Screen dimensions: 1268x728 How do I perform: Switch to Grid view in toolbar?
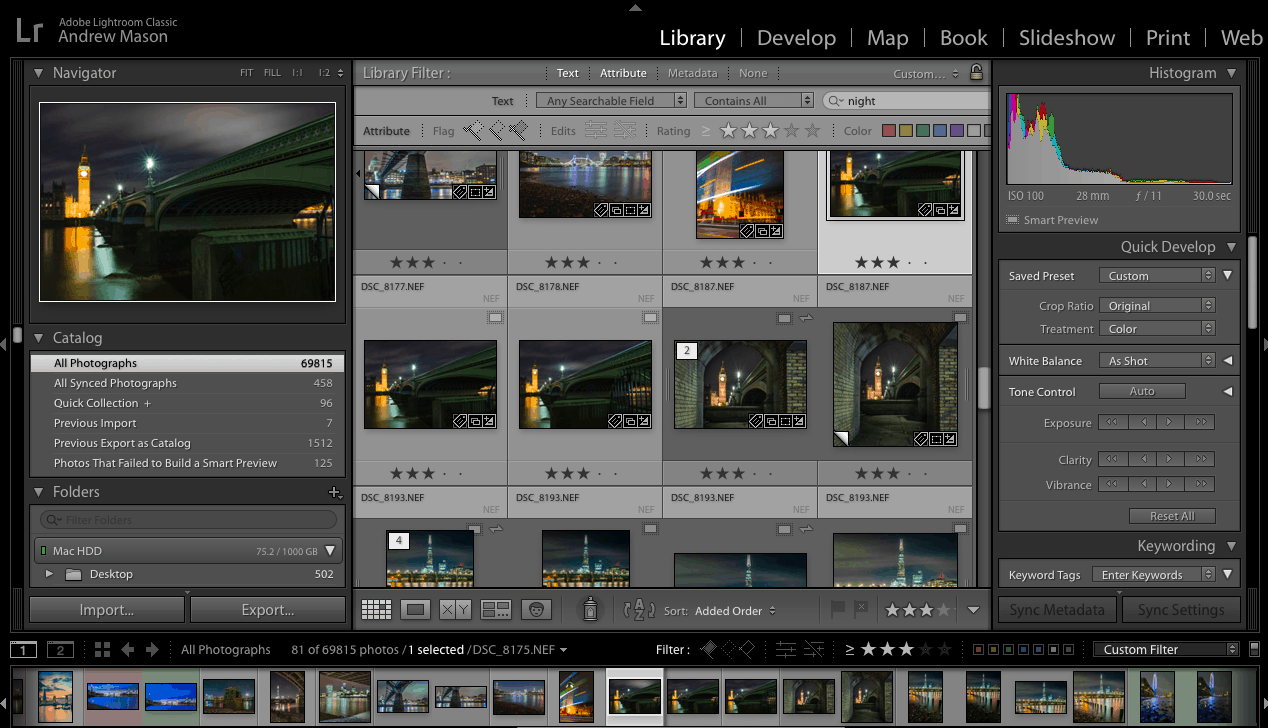click(376, 609)
